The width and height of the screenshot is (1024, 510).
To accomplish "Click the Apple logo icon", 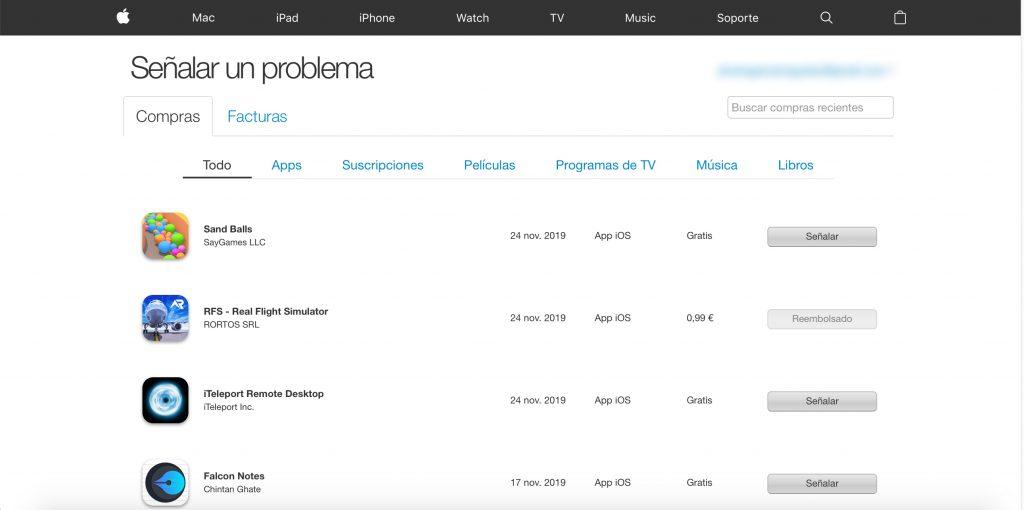I will coord(123,17).
